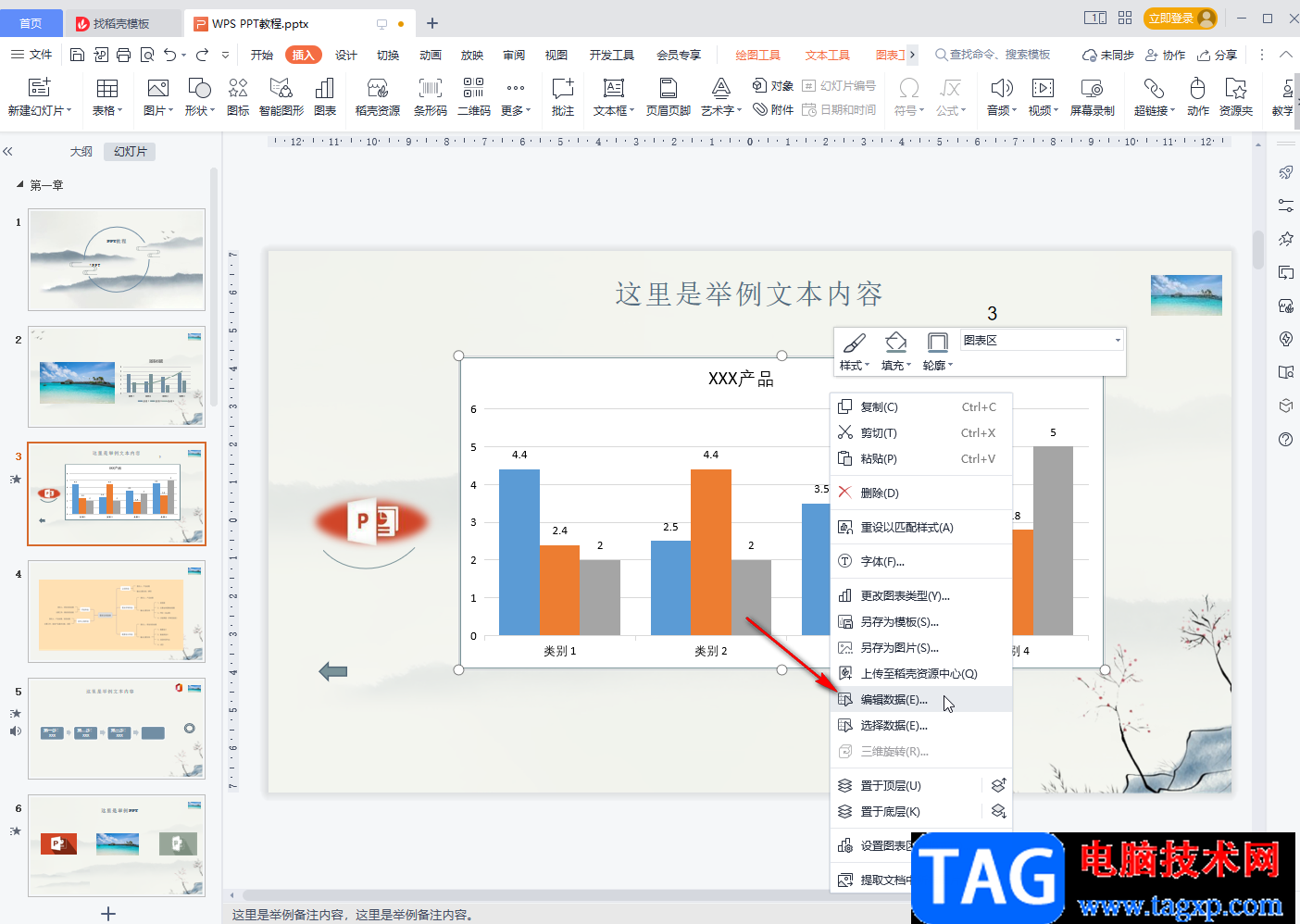The image size is (1300, 924).
Task: Click the Print icon in quick toolbar
Action: point(124,55)
